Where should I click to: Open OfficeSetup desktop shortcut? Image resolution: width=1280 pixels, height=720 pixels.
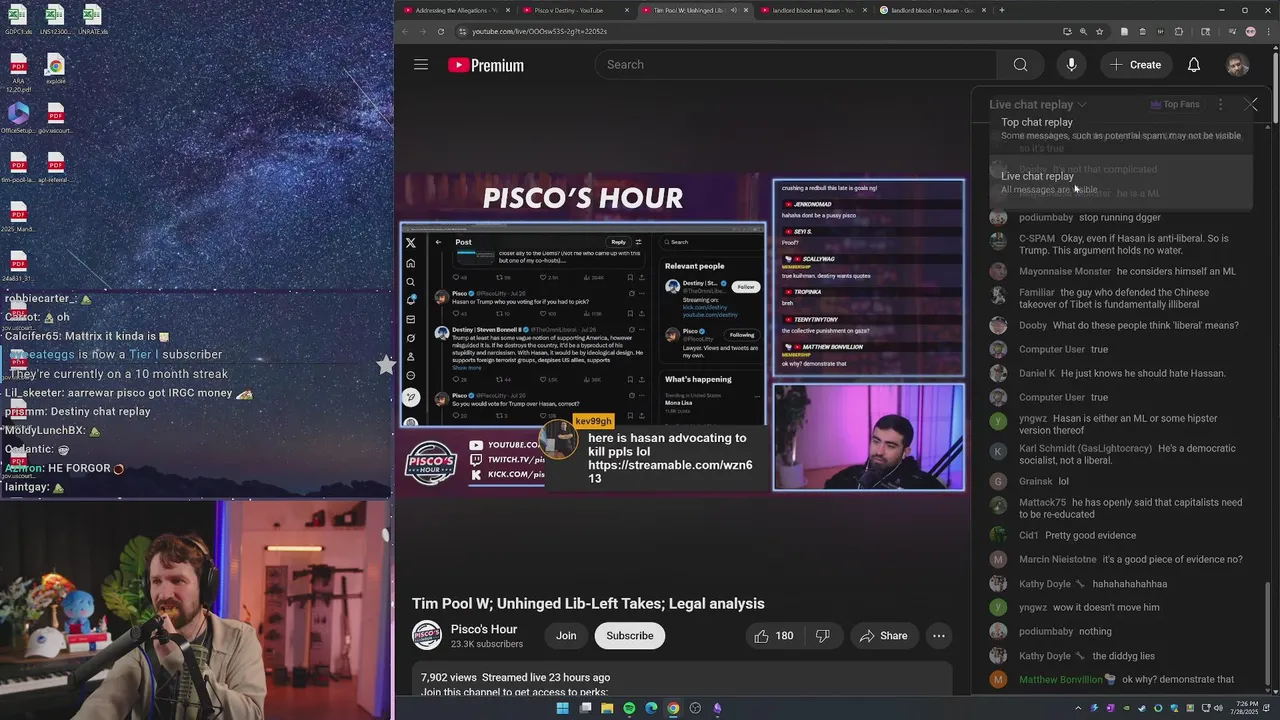(x=18, y=117)
